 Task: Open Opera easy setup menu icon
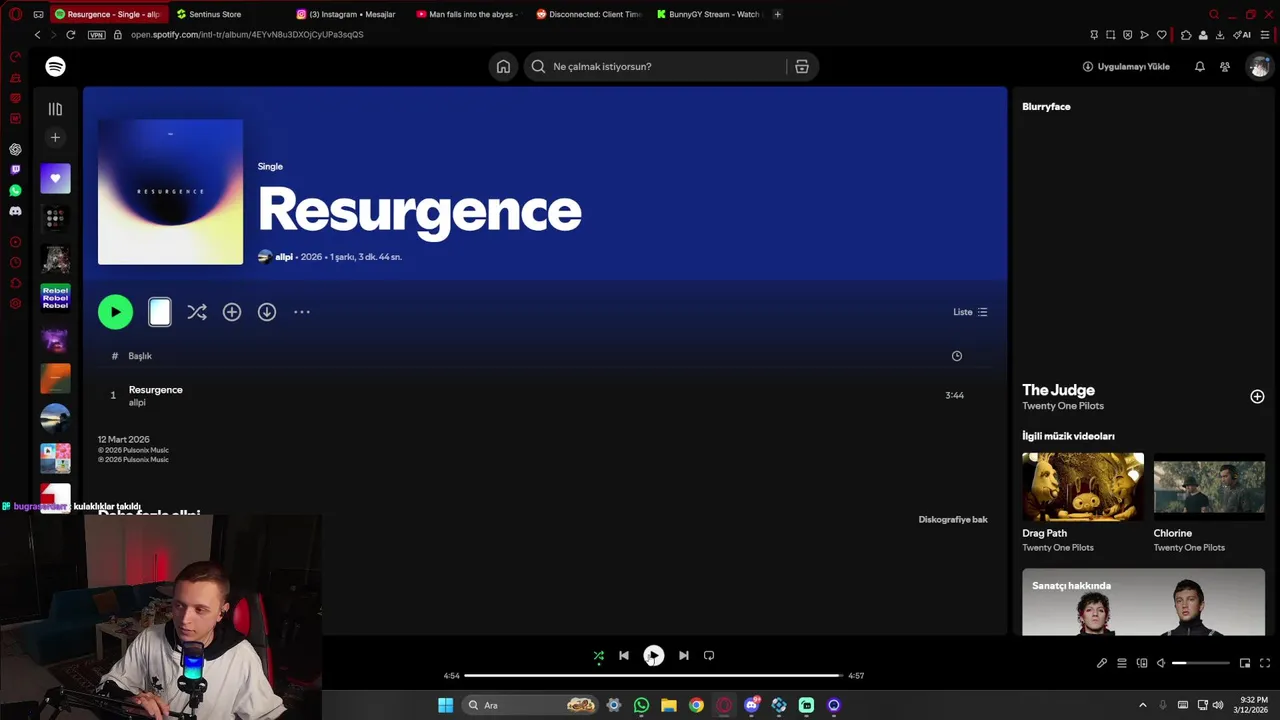click(x=1265, y=34)
